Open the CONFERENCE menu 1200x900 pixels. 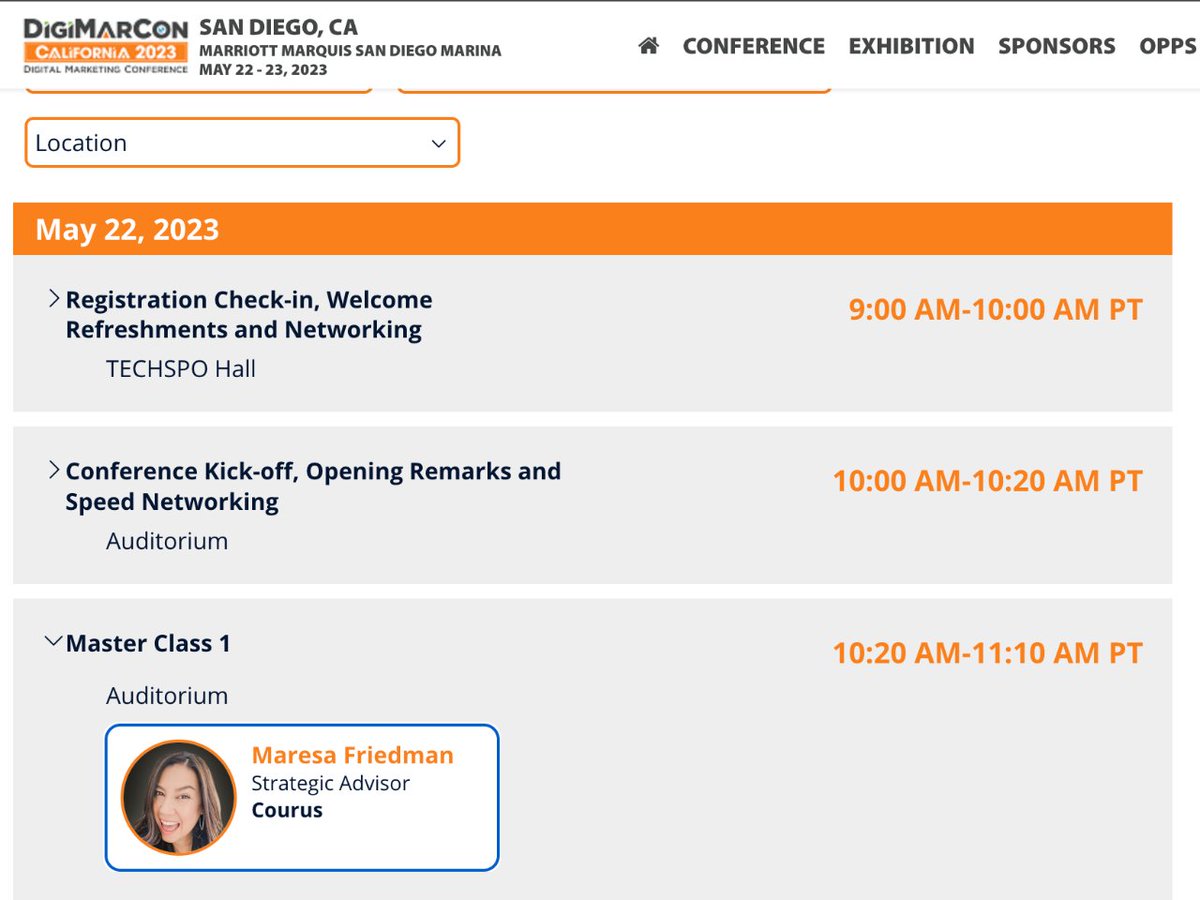click(x=754, y=46)
